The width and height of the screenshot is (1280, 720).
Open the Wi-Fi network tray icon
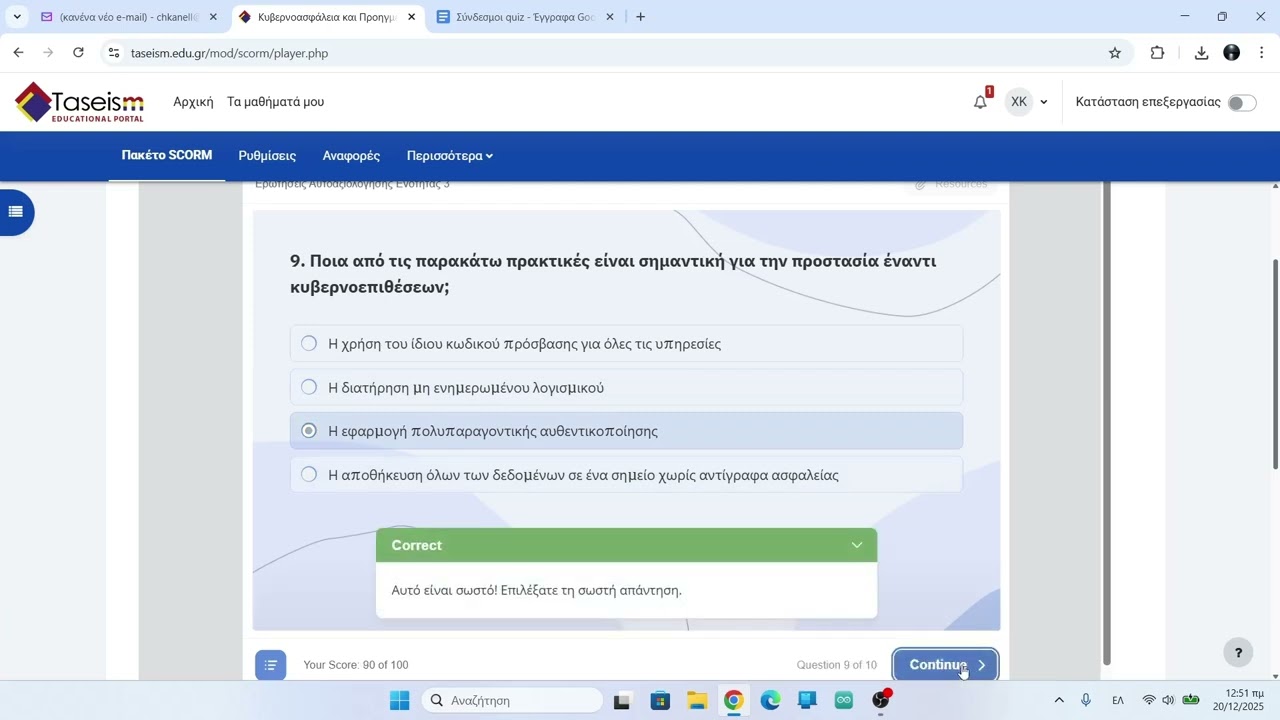1149,700
